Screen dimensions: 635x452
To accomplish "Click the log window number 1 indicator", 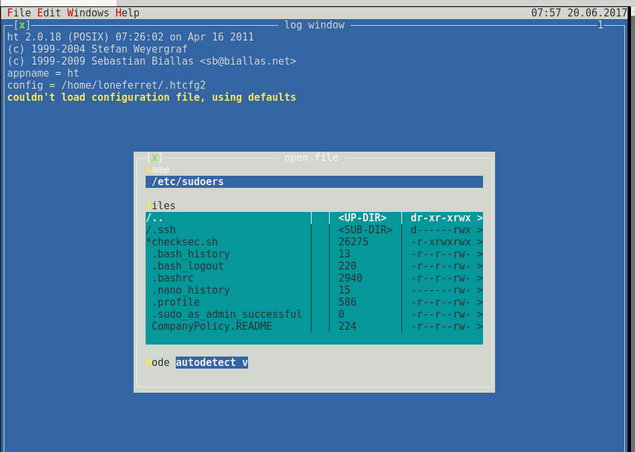I will (601, 24).
